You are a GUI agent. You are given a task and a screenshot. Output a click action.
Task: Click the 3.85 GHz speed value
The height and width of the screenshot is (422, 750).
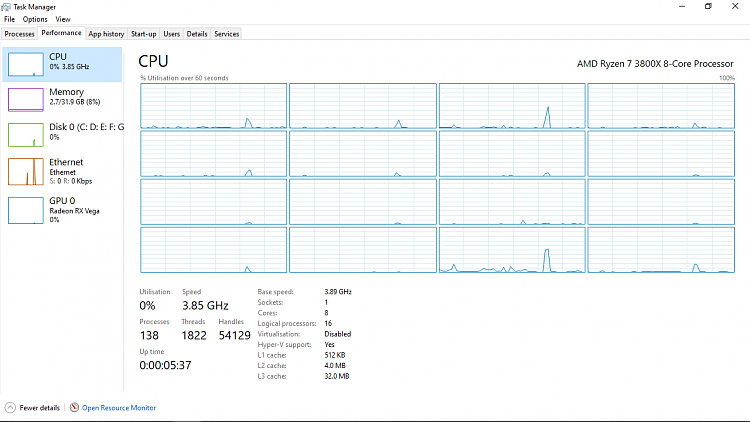(205, 306)
